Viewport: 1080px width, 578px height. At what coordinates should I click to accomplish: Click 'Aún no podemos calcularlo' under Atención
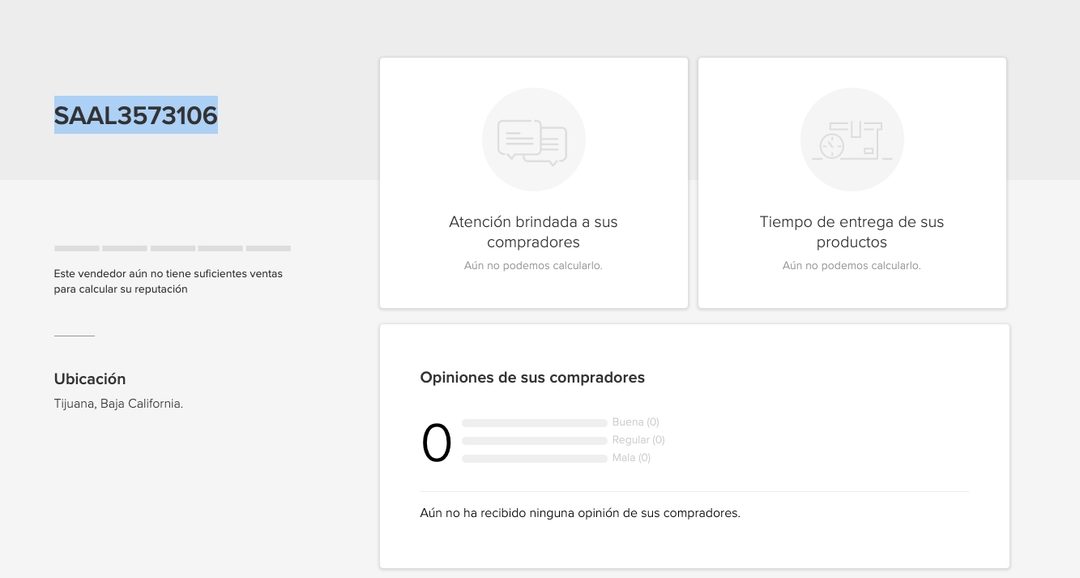(533, 265)
